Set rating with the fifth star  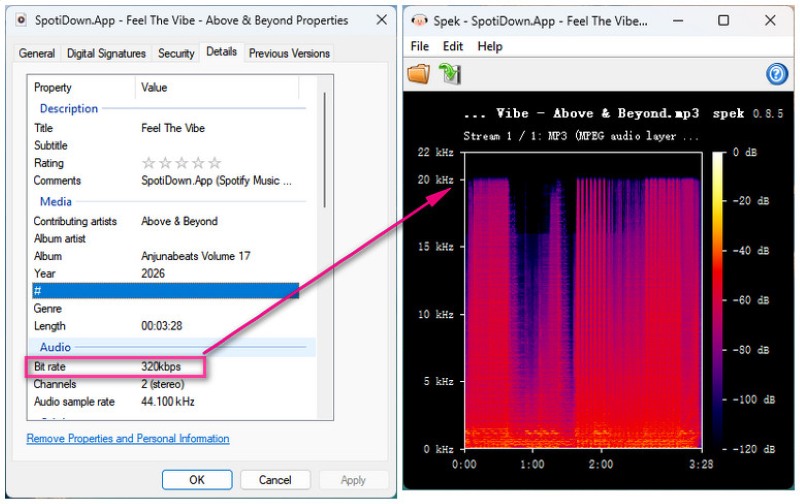coord(215,163)
